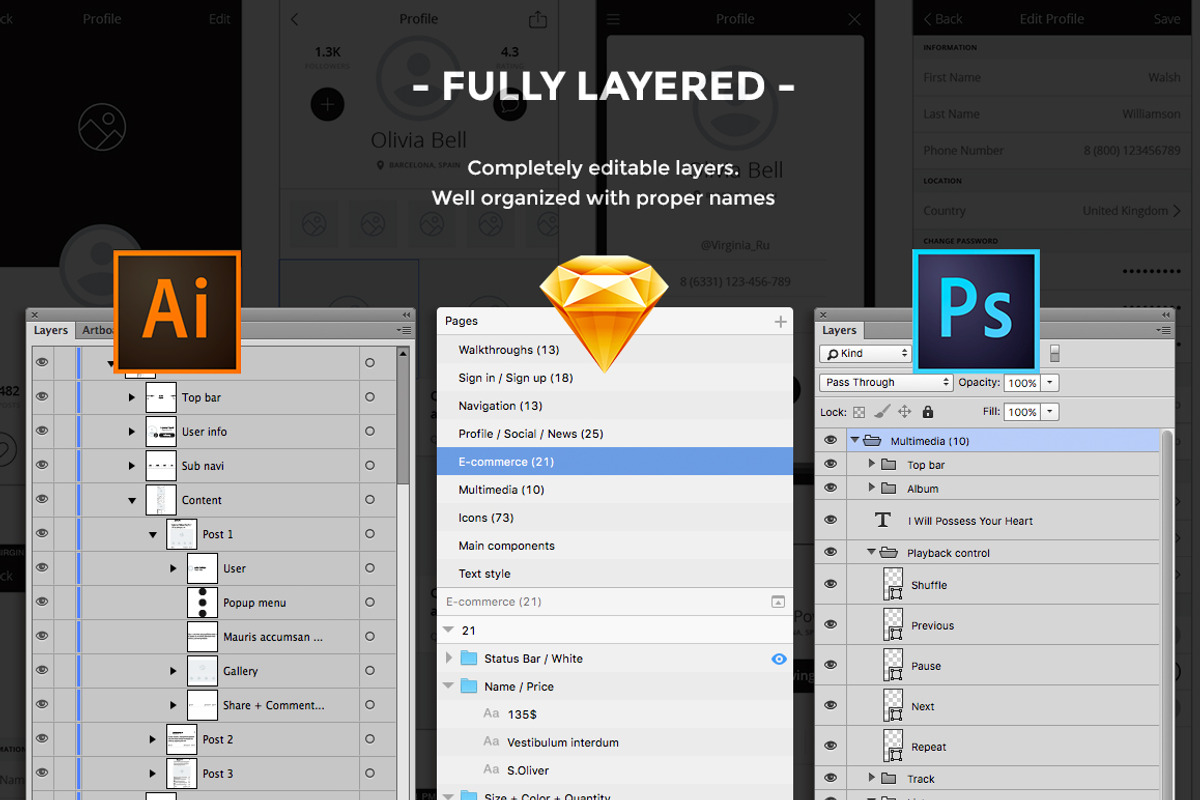Open Photoshop Layers panel options menu icon
Image resolution: width=1200 pixels, height=800 pixels.
[1165, 330]
